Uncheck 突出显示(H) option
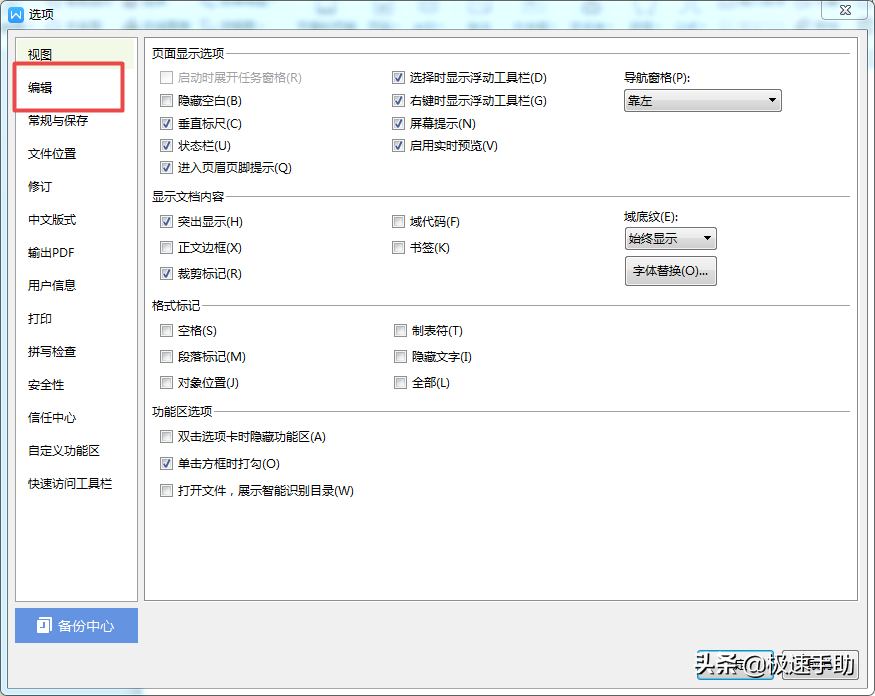This screenshot has height=696, width=875. click(166, 222)
